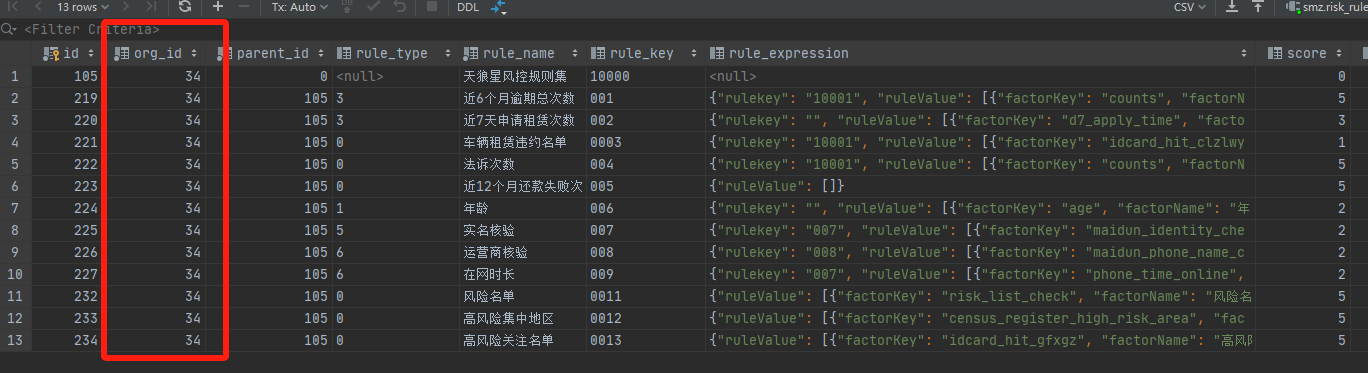Select the rule_name cell 天狼星风控规则集
The width and height of the screenshot is (1368, 373).
(x=522, y=76)
